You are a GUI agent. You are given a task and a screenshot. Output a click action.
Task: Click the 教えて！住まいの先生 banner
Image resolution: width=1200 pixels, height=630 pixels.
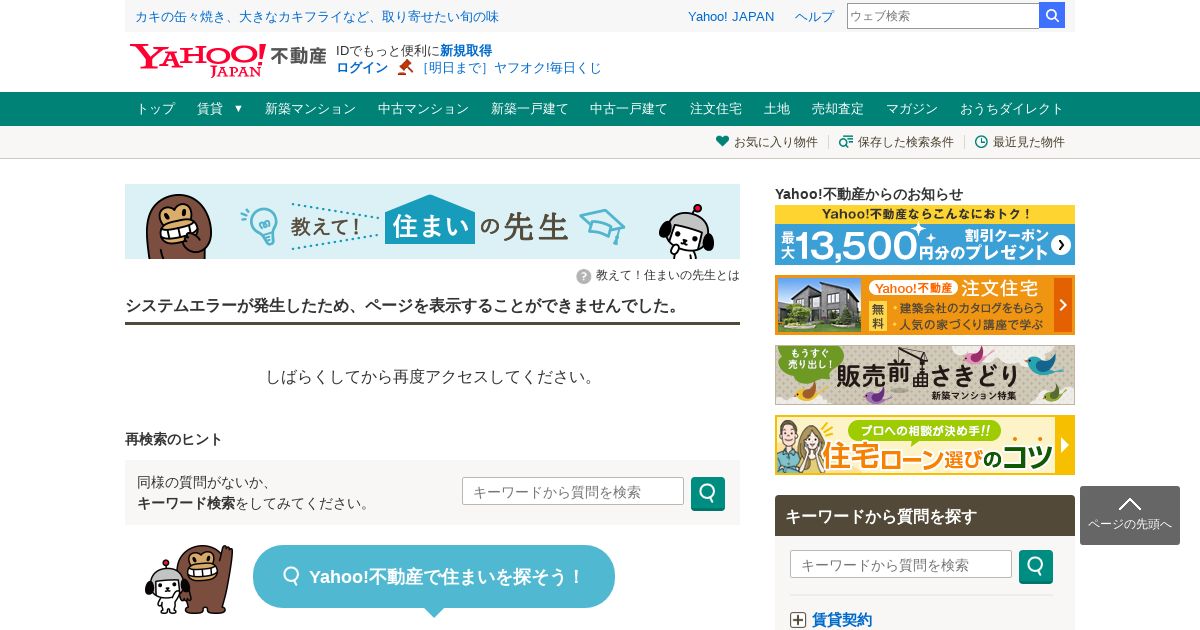432,222
